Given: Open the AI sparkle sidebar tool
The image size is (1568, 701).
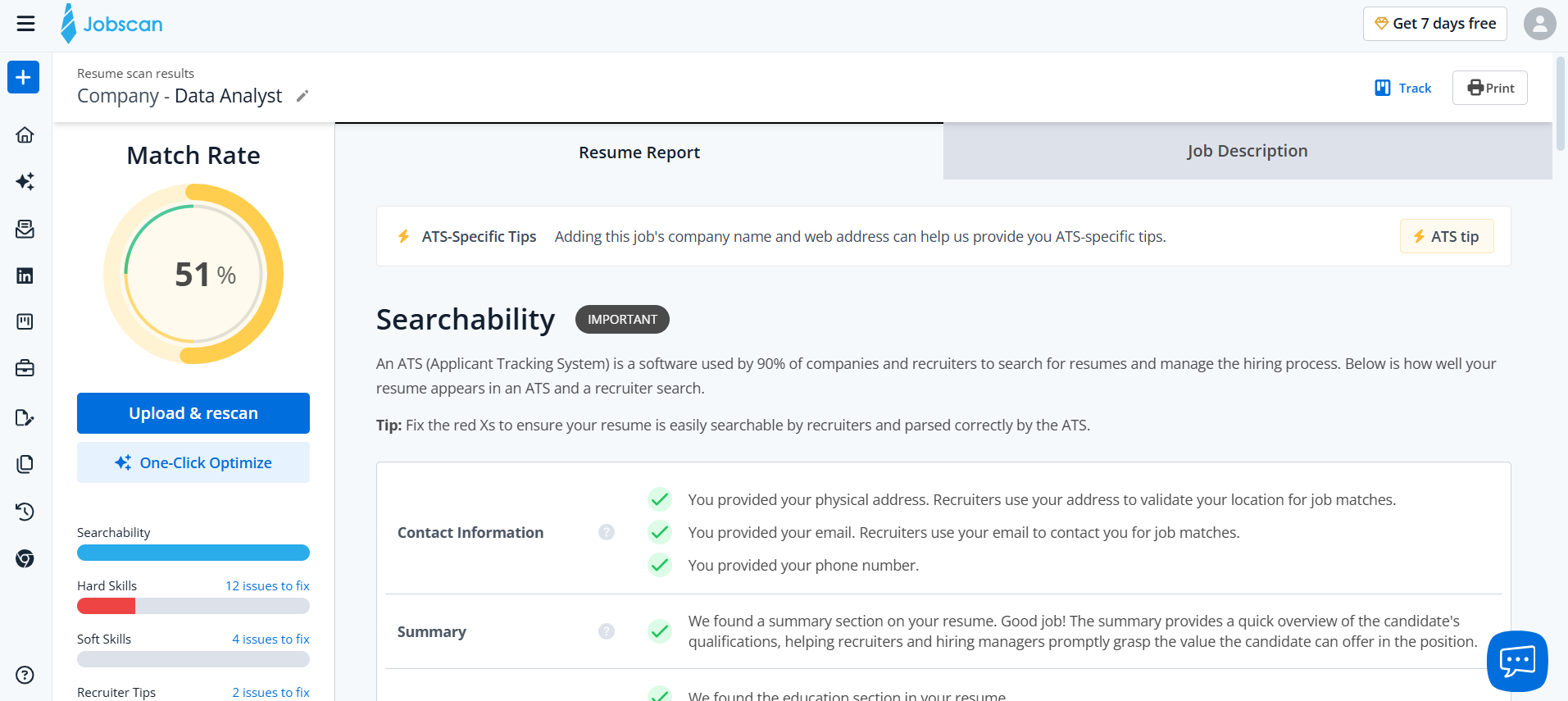Looking at the screenshot, I should coord(25,181).
